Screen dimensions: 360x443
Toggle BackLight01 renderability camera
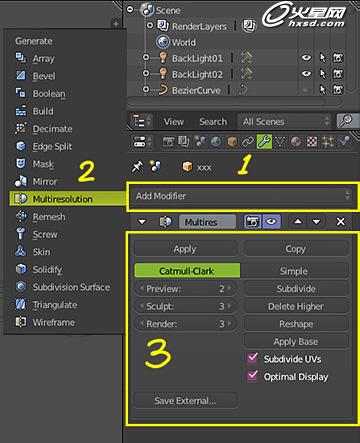pos(338,58)
